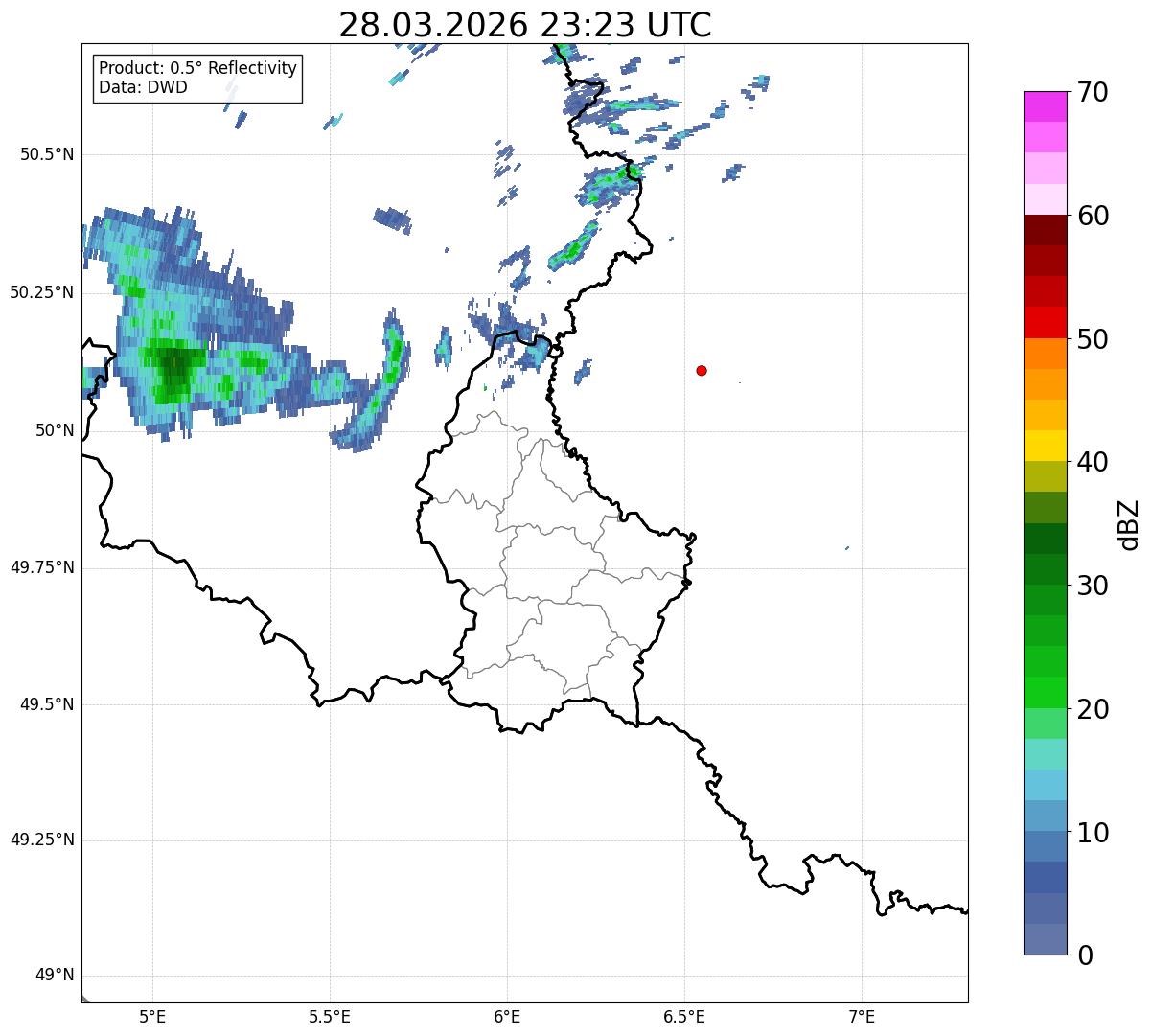Click the longitude label '5°E'
This screenshot has width=1152, height=1036.
click(152, 1016)
